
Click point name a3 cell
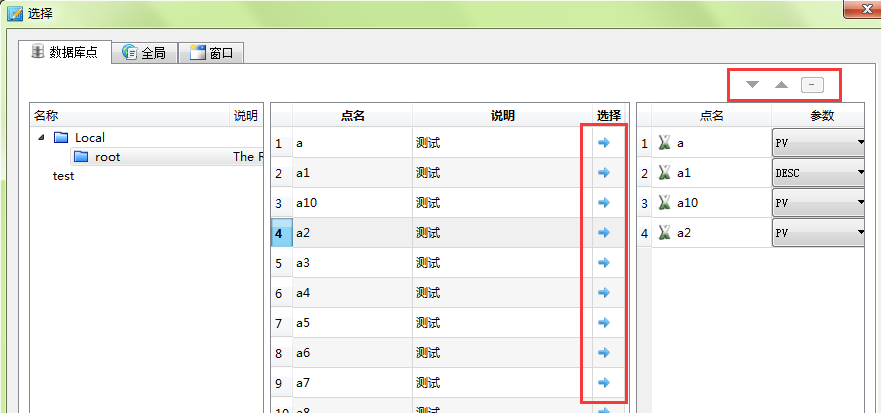[x=352, y=262]
